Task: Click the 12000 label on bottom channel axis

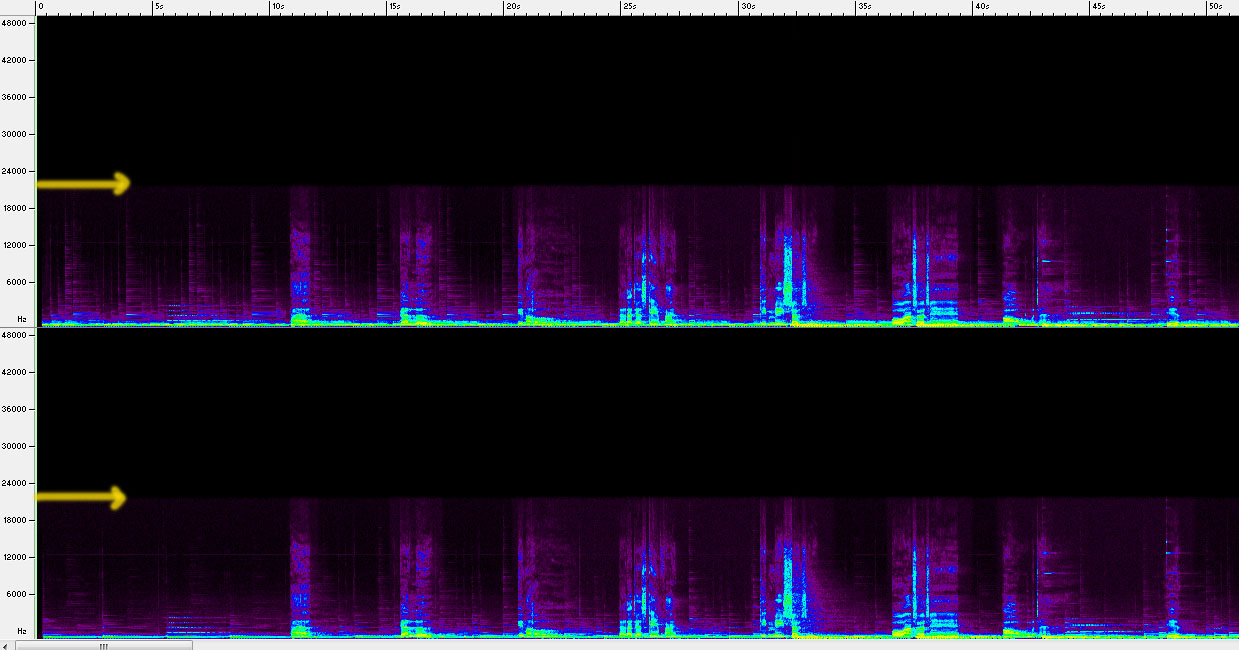Action: point(17,557)
